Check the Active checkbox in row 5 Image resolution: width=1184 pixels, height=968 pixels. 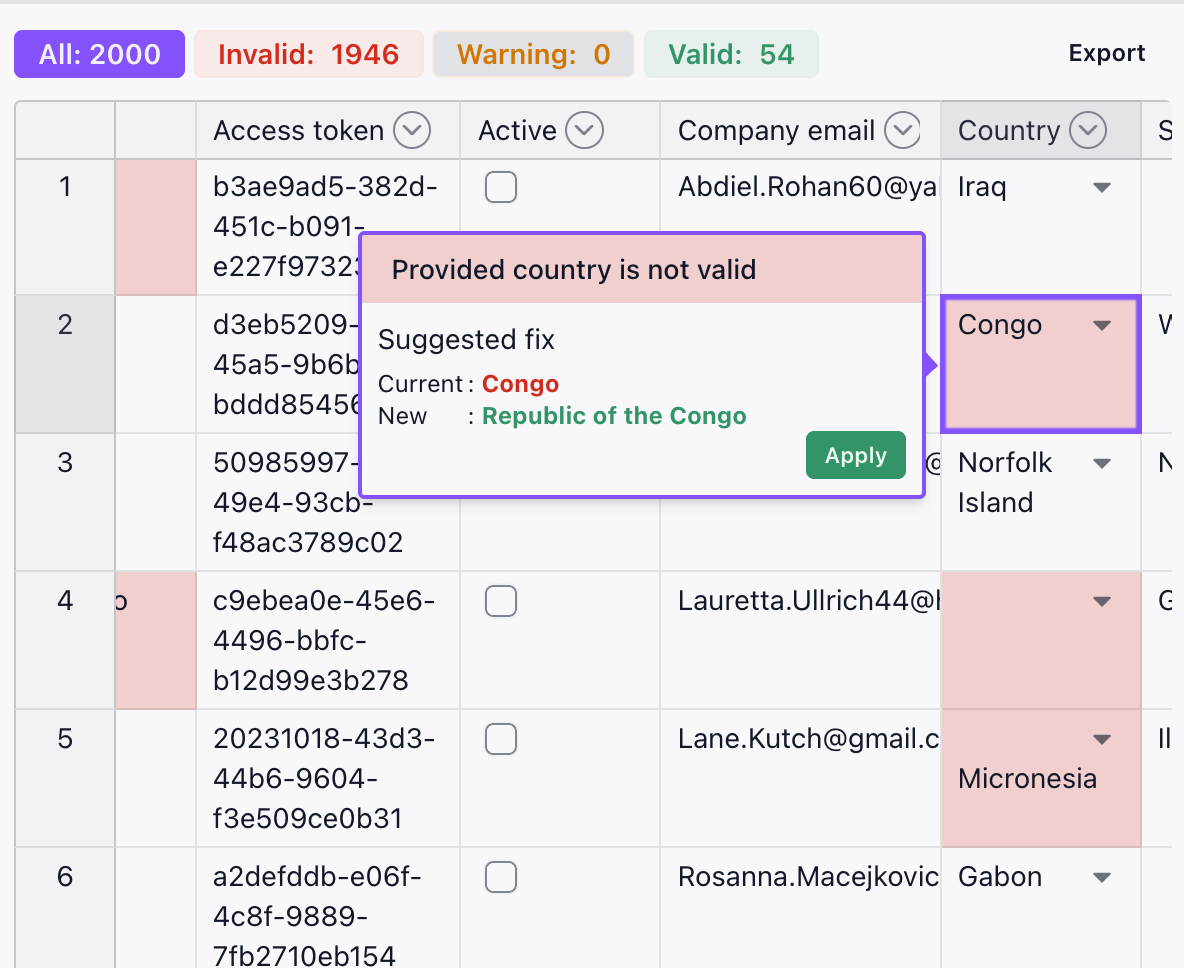pyautogui.click(x=501, y=739)
